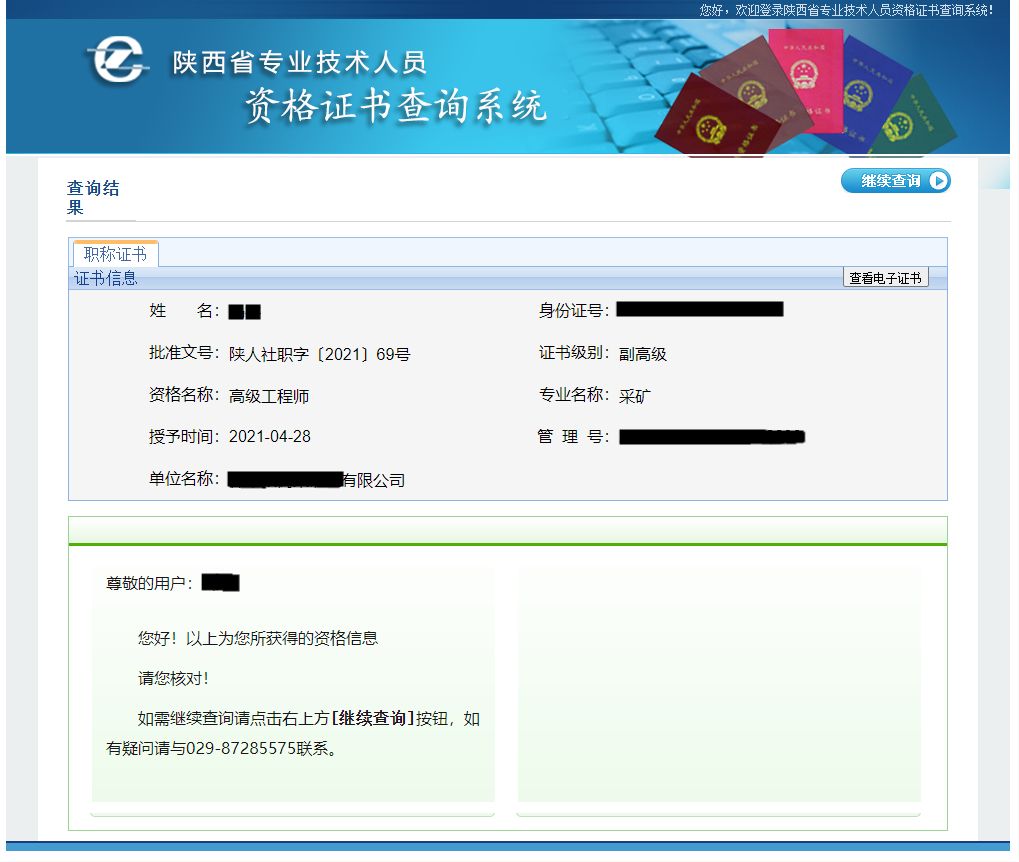
Task: Click the bold [继续查询] text in the notice
Action: 373,718
